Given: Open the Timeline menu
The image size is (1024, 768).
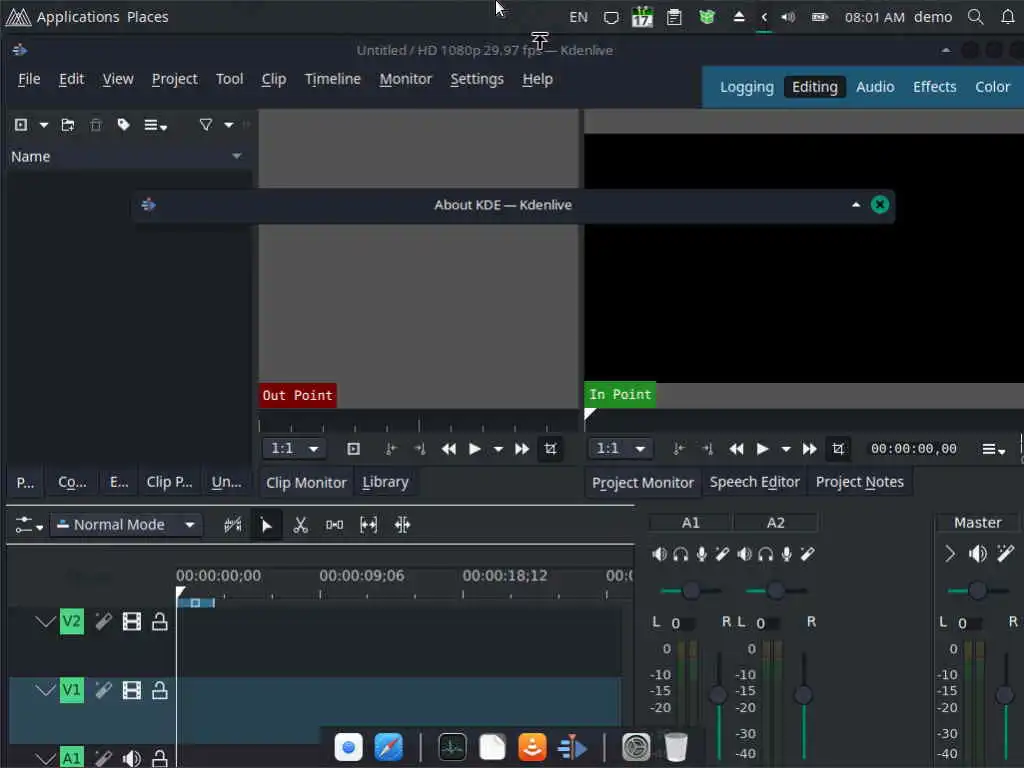Looking at the screenshot, I should pyautogui.click(x=332, y=79).
